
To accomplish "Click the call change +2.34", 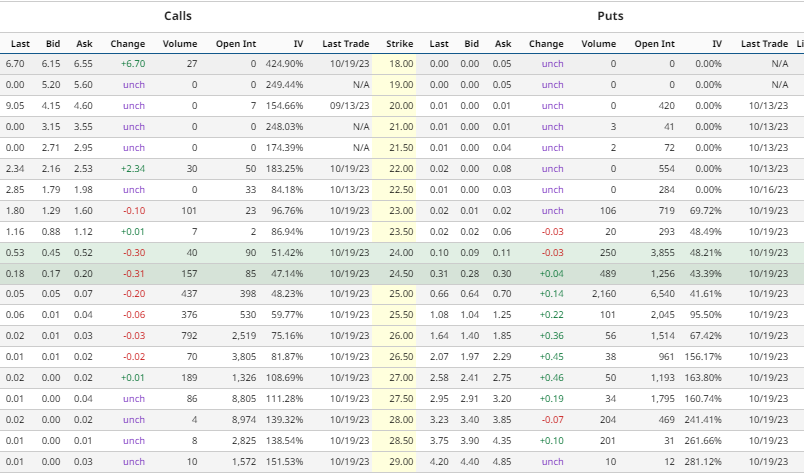I will click(x=133, y=169).
